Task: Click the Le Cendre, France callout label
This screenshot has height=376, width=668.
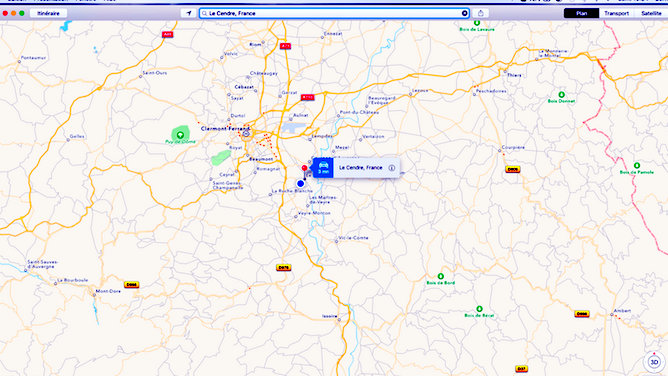Action: click(360, 168)
